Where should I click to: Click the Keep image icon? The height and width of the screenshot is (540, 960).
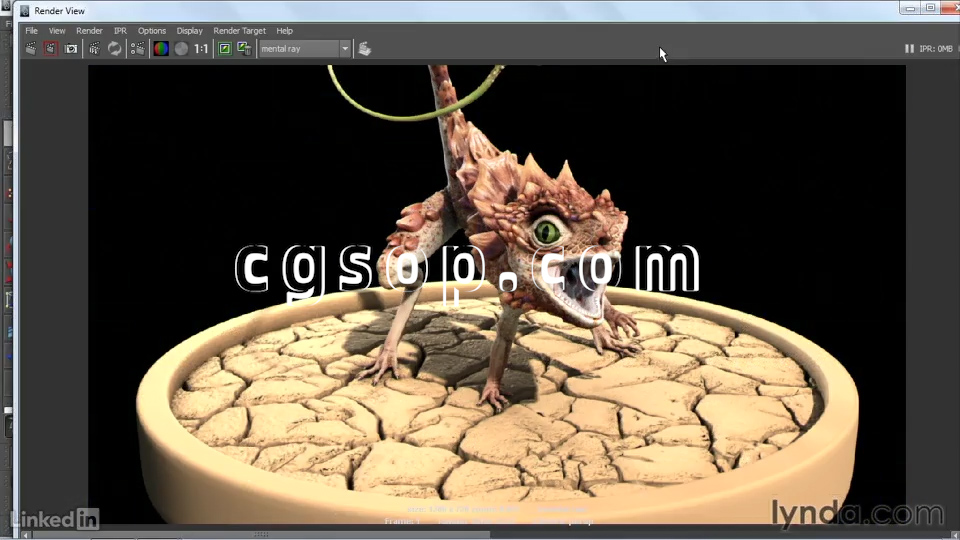pyautogui.click(x=225, y=48)
